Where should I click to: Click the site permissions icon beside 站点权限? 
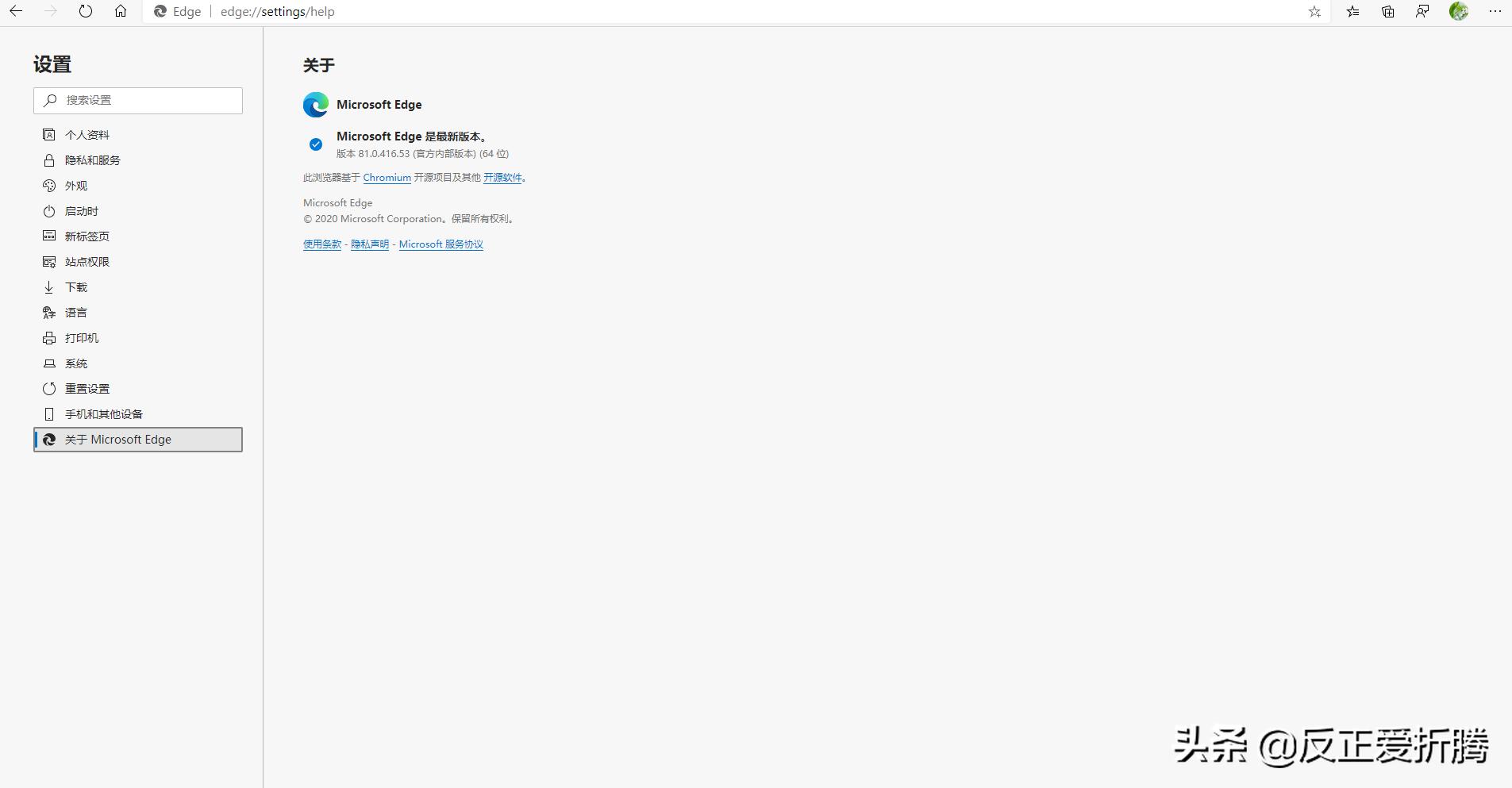(x=49, y=262)
